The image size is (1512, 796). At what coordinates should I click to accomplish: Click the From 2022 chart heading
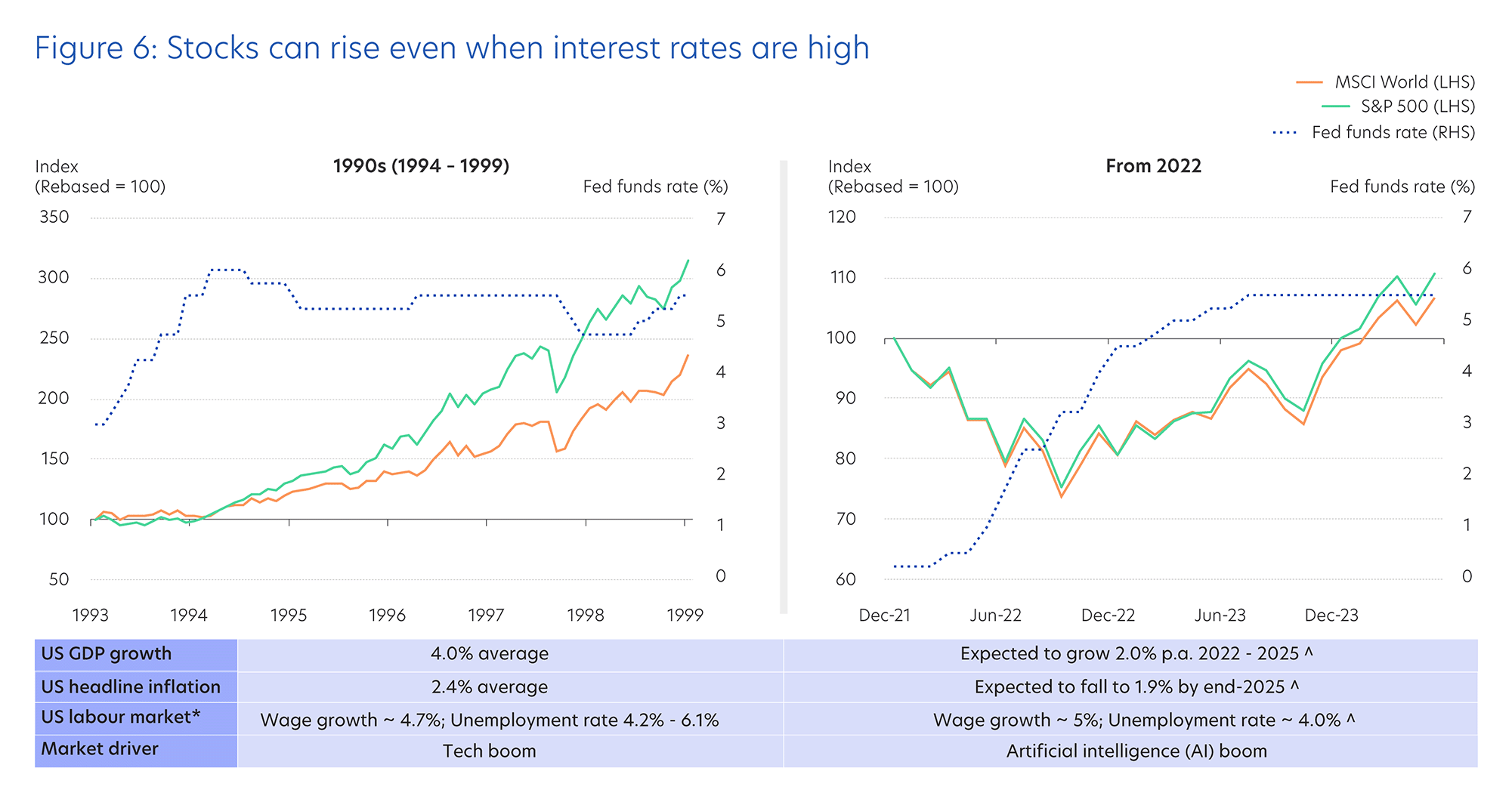(1153, 166)
